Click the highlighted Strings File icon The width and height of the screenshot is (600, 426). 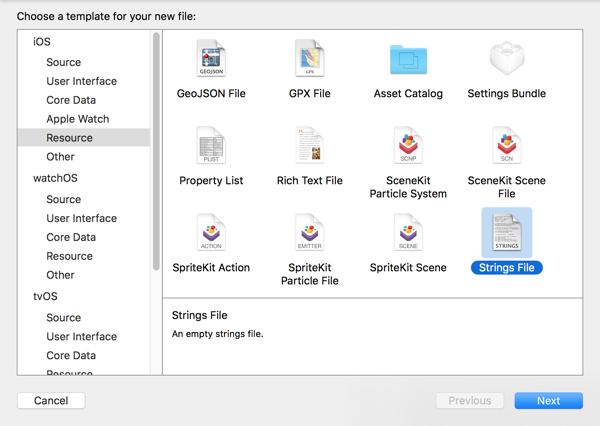[x=506, y=233]
